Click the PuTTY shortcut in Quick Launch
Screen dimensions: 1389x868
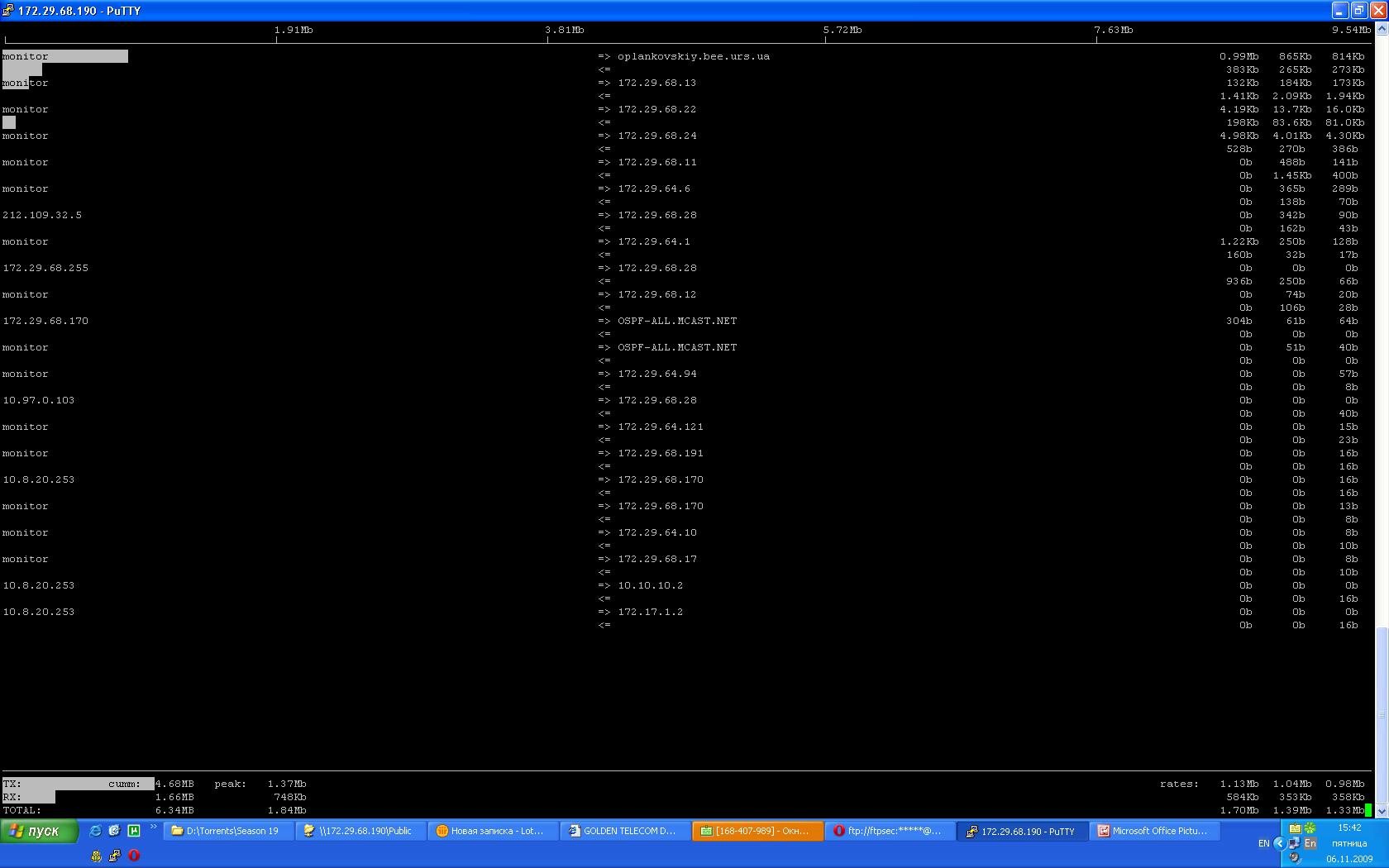click(115, 856)
